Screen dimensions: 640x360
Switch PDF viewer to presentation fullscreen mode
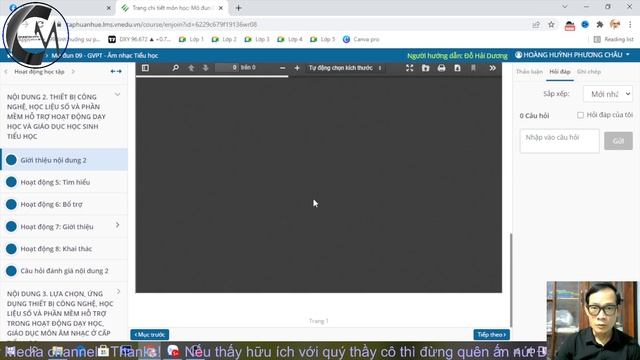pyautogui.click(x=409, y=68)
